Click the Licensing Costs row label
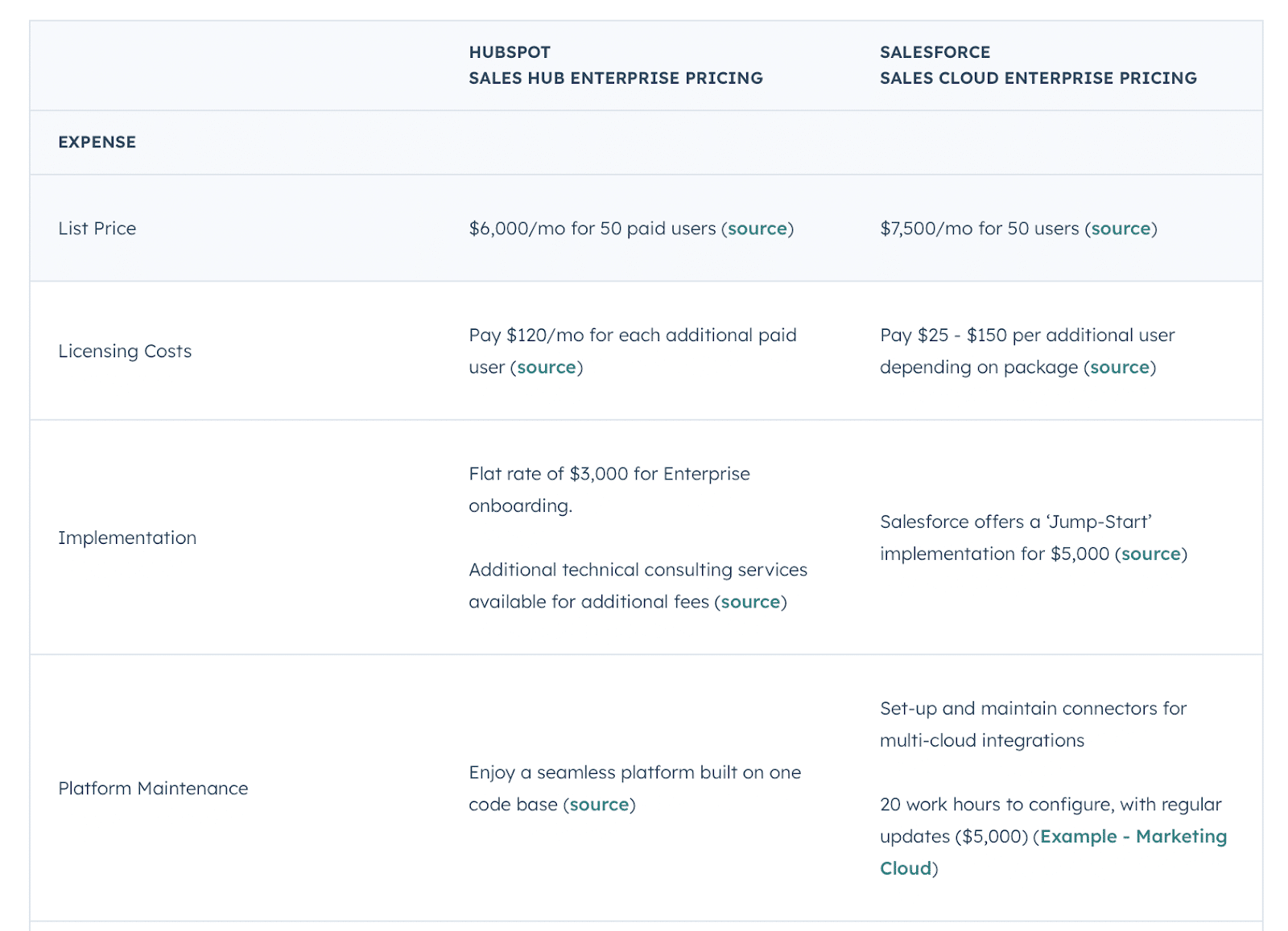This screenshot has height=931, width=1288. pyautogui.click(x=125, y=352)
